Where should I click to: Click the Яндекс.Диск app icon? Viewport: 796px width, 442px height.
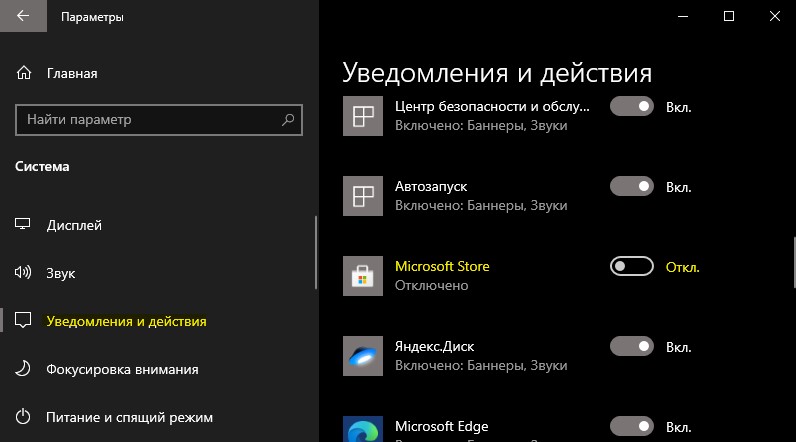[x=363, y=356]
